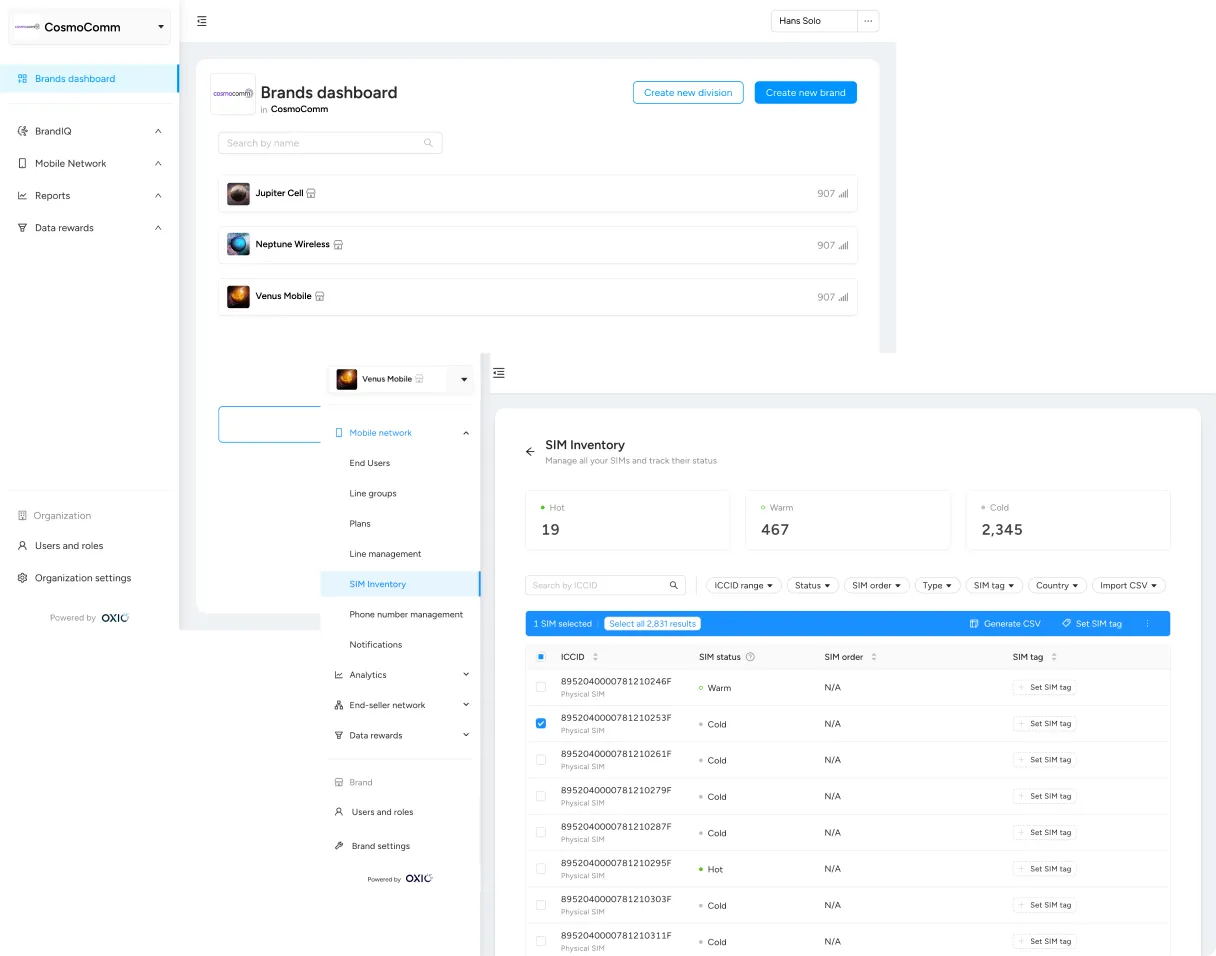Click the signal bars icon on Jupiter Cell row
Viewport: 1216px width, 956px height.
843,194
